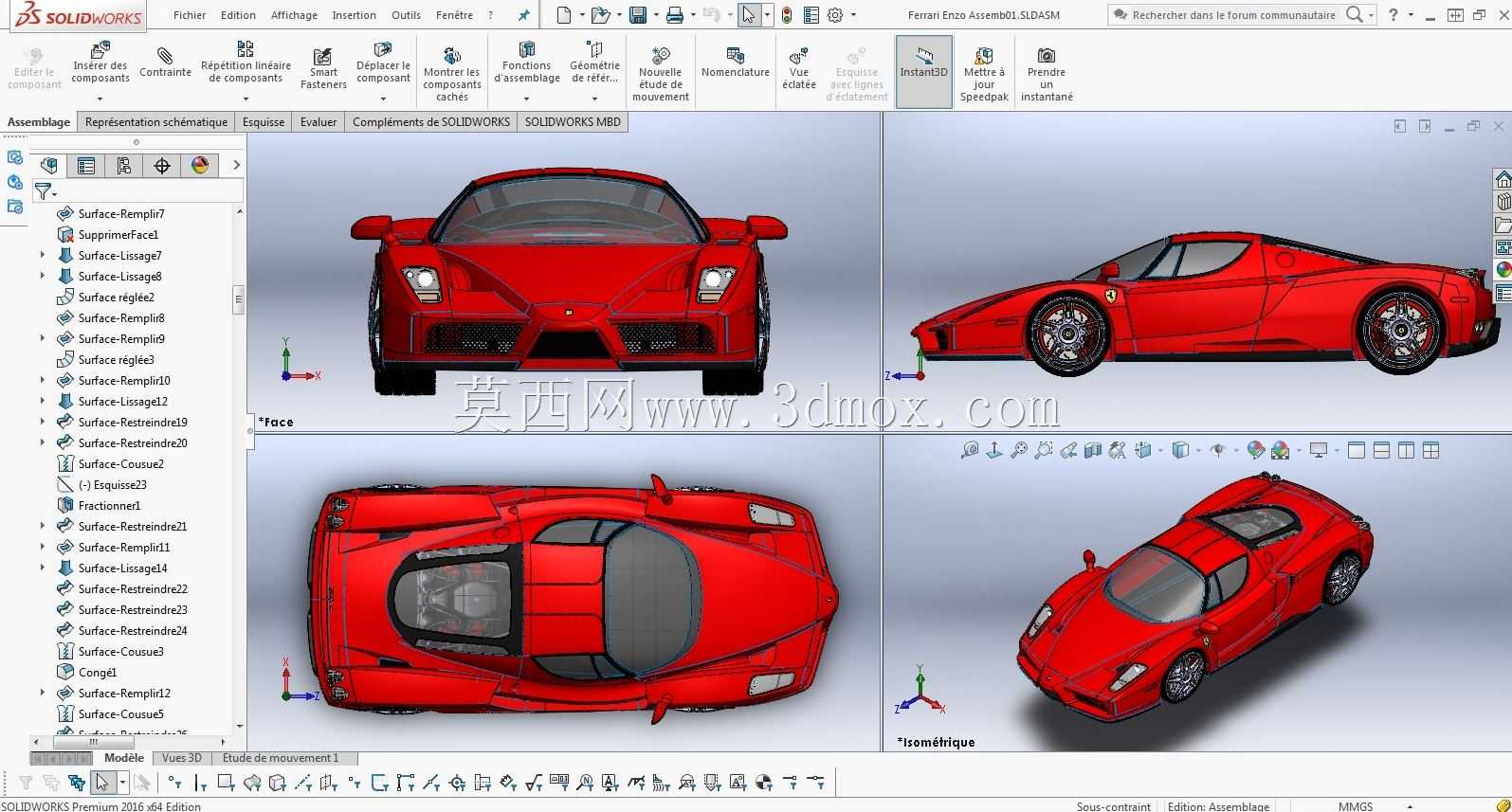
Task: Open the Nomenclature tool
Action: [x=735, y=63]
